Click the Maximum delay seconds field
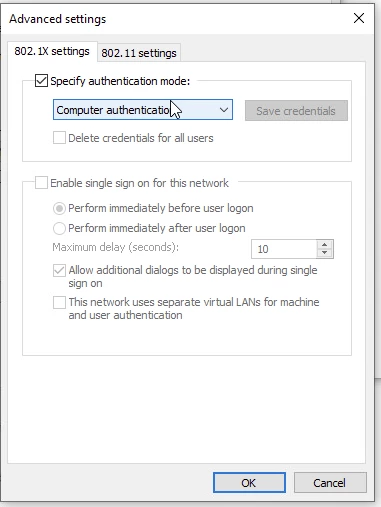The image size is (381, 507). pos(284,249)
